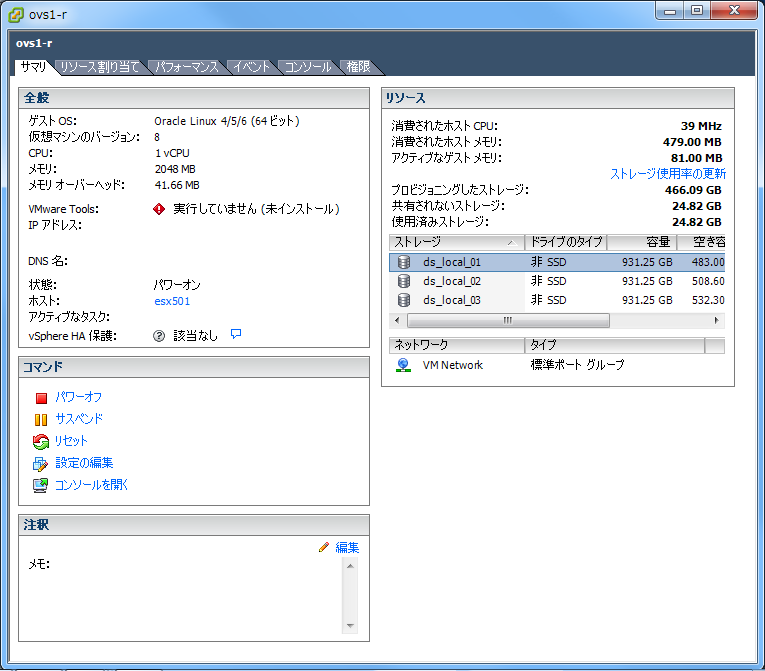Open the リソース割り当て tab
The image size is (765, 671).
click(x=100, y=67)
